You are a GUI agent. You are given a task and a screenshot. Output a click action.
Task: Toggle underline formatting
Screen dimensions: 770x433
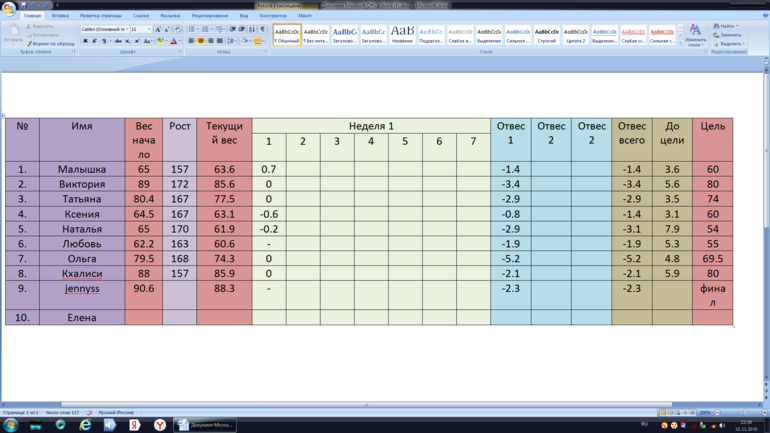106,41
